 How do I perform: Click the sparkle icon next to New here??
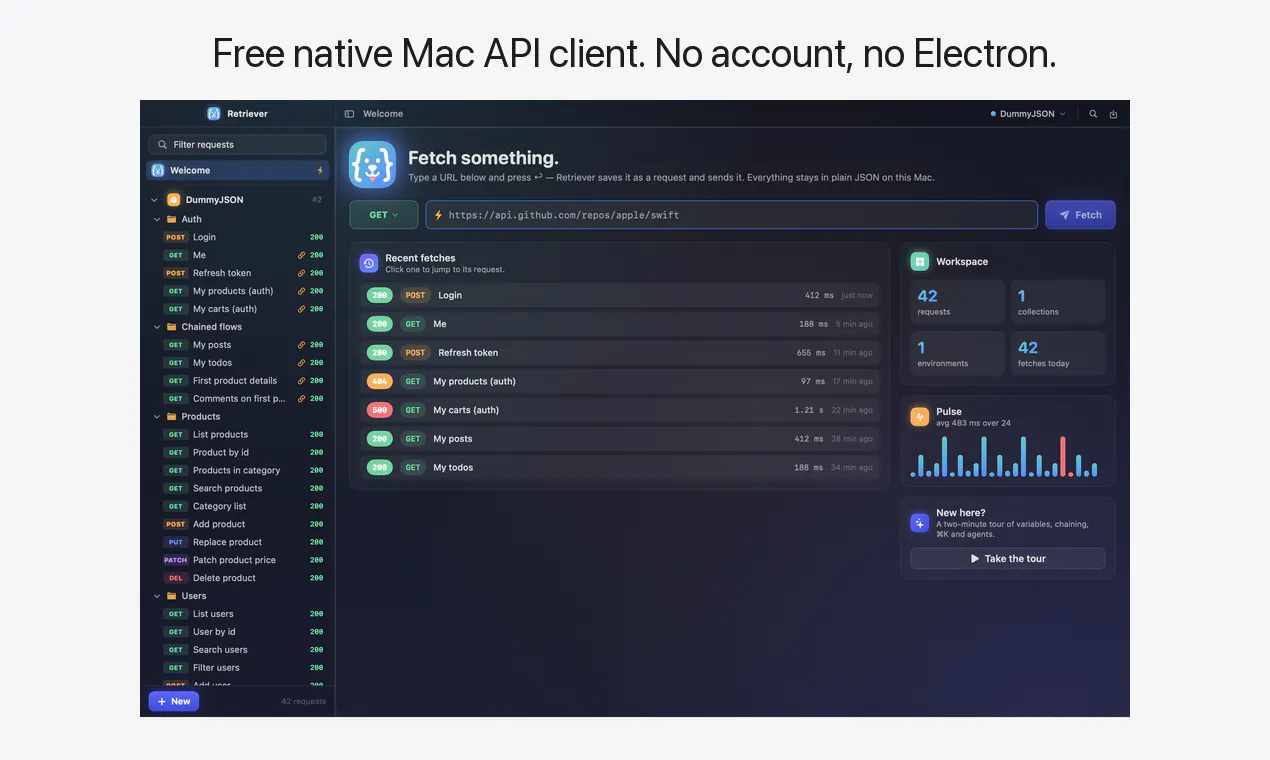coord(919,522)
